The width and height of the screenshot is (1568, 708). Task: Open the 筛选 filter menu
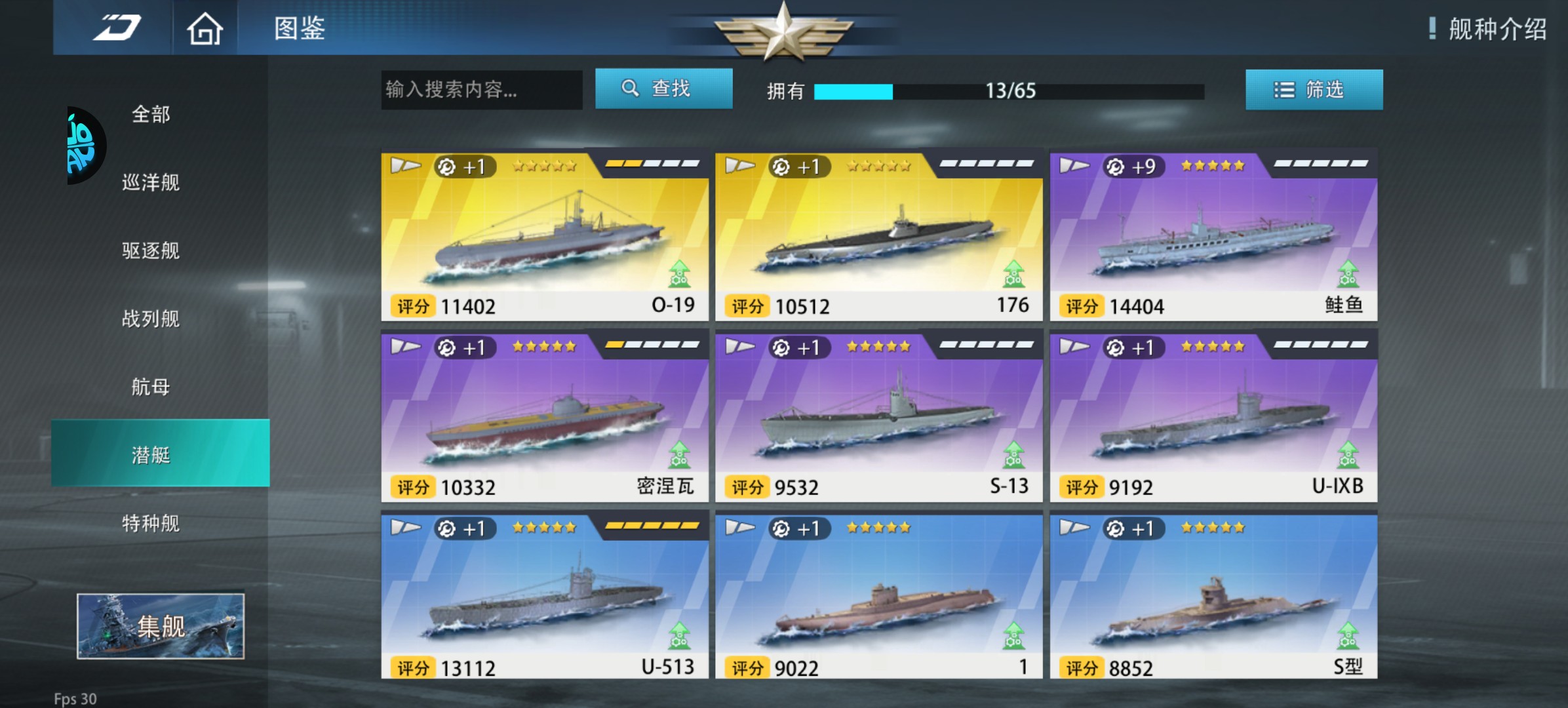click(1314, 89)
